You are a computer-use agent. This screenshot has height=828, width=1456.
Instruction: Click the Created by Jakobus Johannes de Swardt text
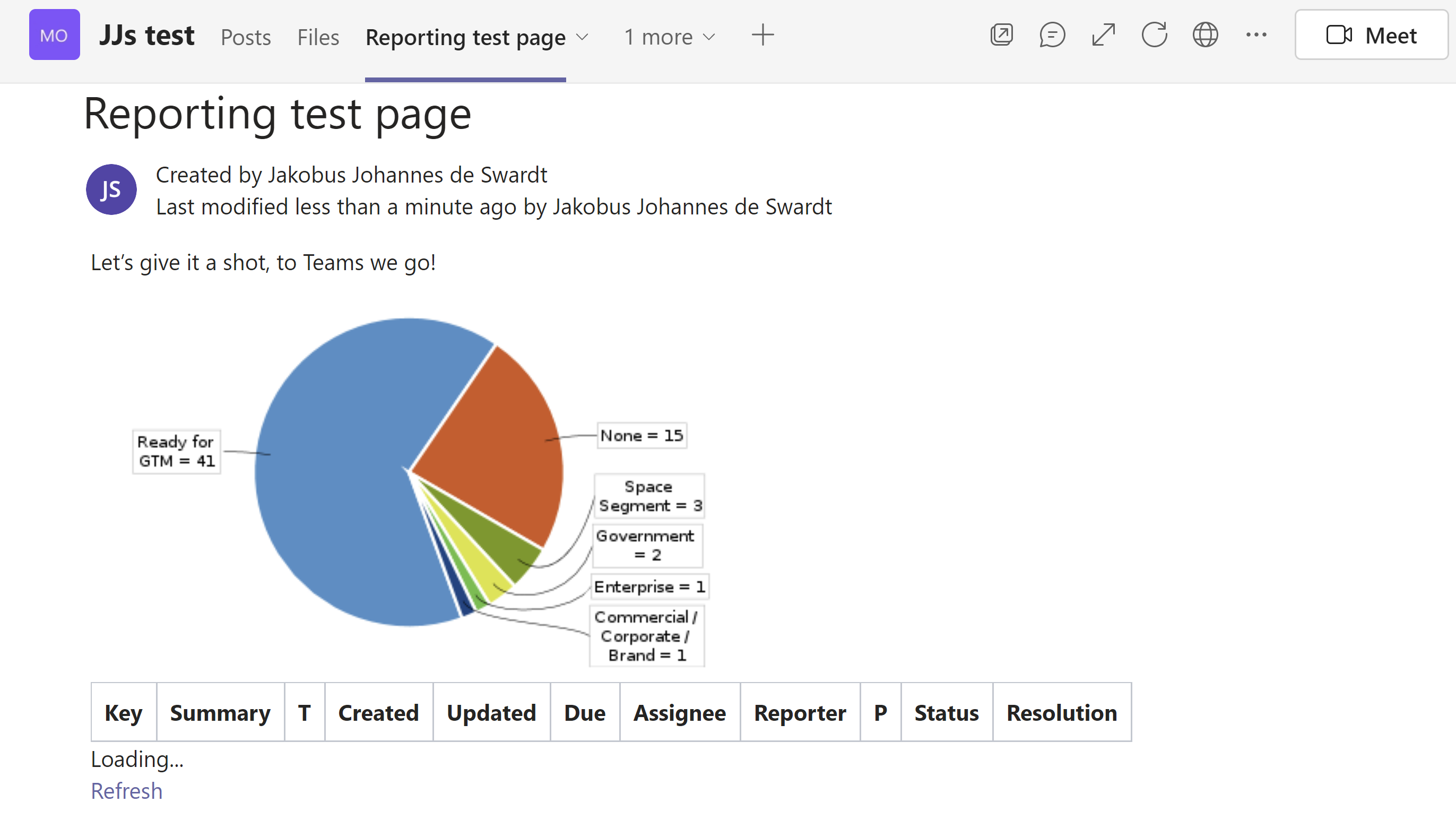(x=352, y=175)
